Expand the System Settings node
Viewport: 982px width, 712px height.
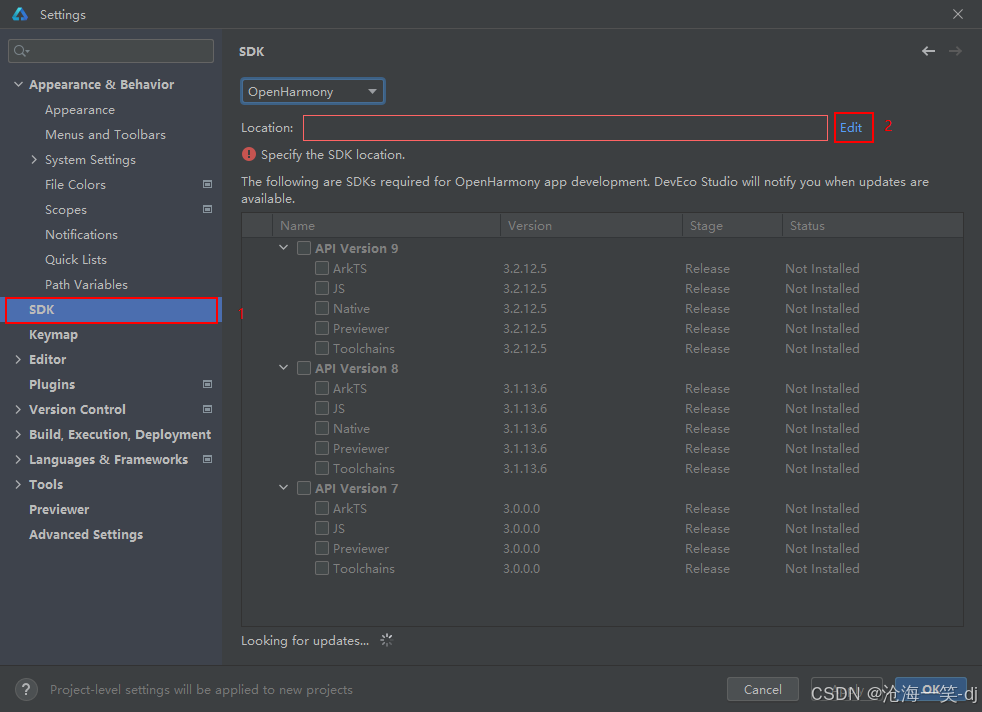coord(34,159)
